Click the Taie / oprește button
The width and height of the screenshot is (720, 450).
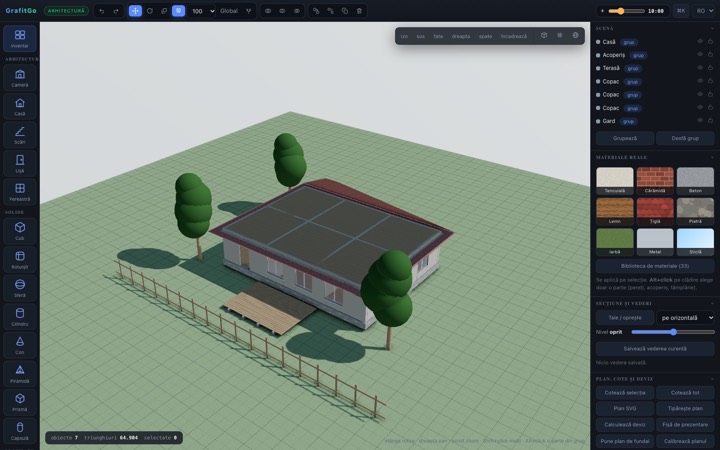pyautogui.click(x=625, y=318)
